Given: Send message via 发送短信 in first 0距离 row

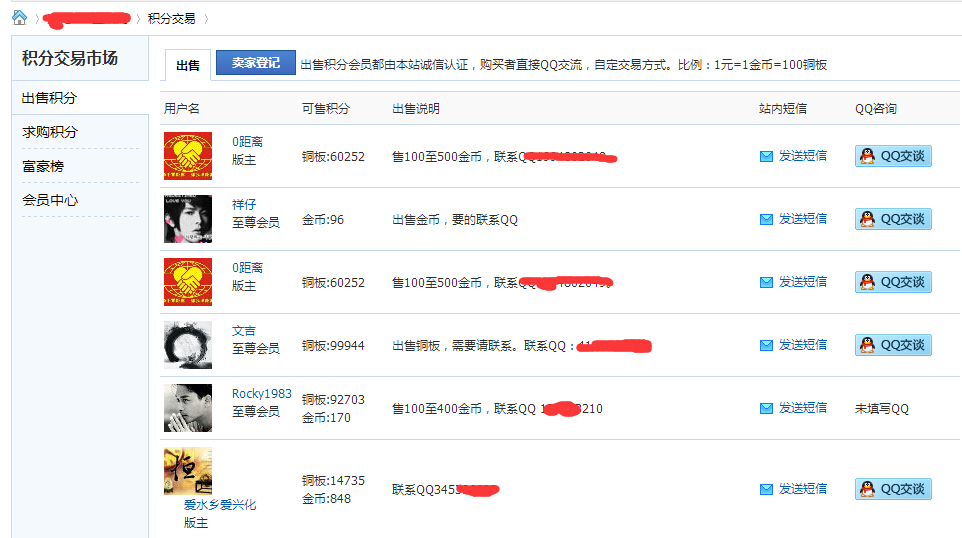Looking at the screenshot, I should pyautogui.click(x=802, y=156).
